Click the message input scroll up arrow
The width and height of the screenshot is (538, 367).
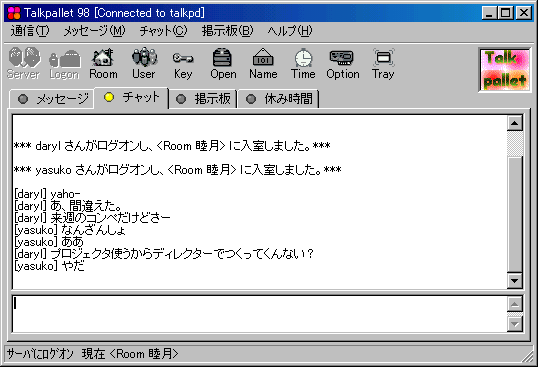[515, 304]
